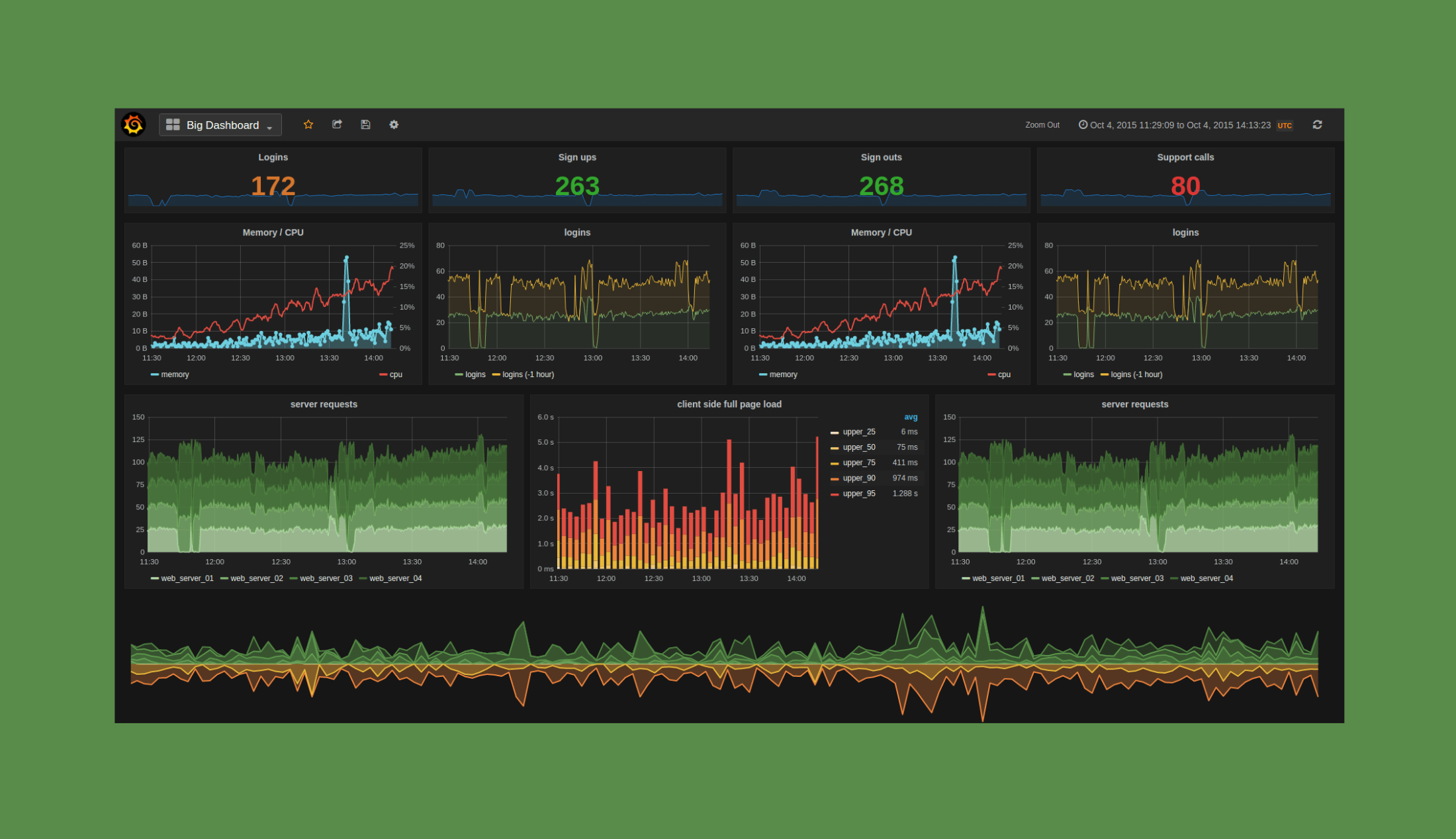Open the Big Dashboard dropdown
Image resolution: width=1456 pixels, height=839 pixels.
tap(220, 124)
